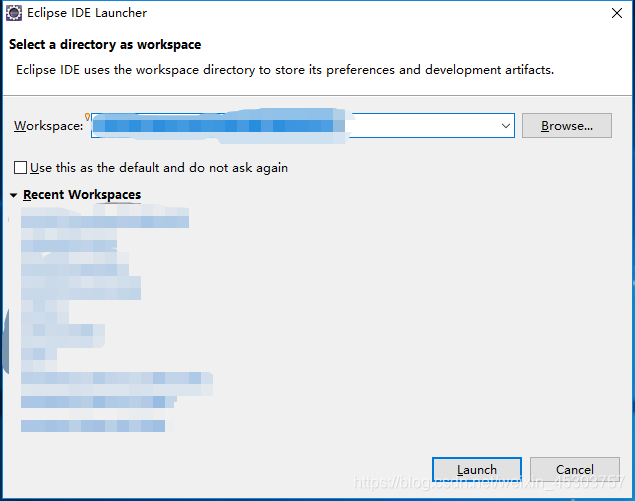Collapse the Recent Workspaces section
This screenshot has height=501, width=635.
[13, 196]
